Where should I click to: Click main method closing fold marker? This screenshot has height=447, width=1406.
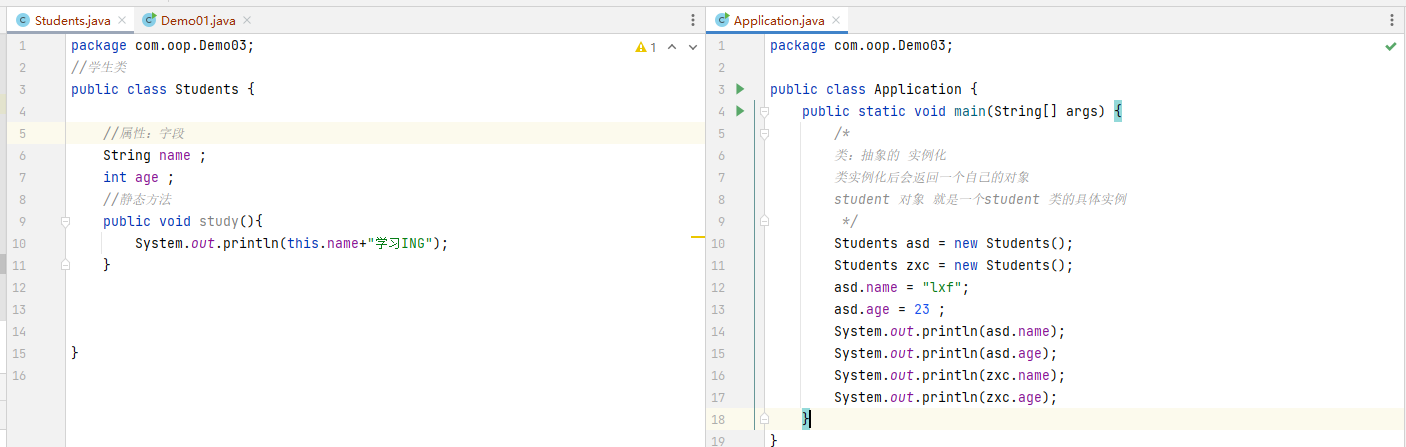(764, 419)
